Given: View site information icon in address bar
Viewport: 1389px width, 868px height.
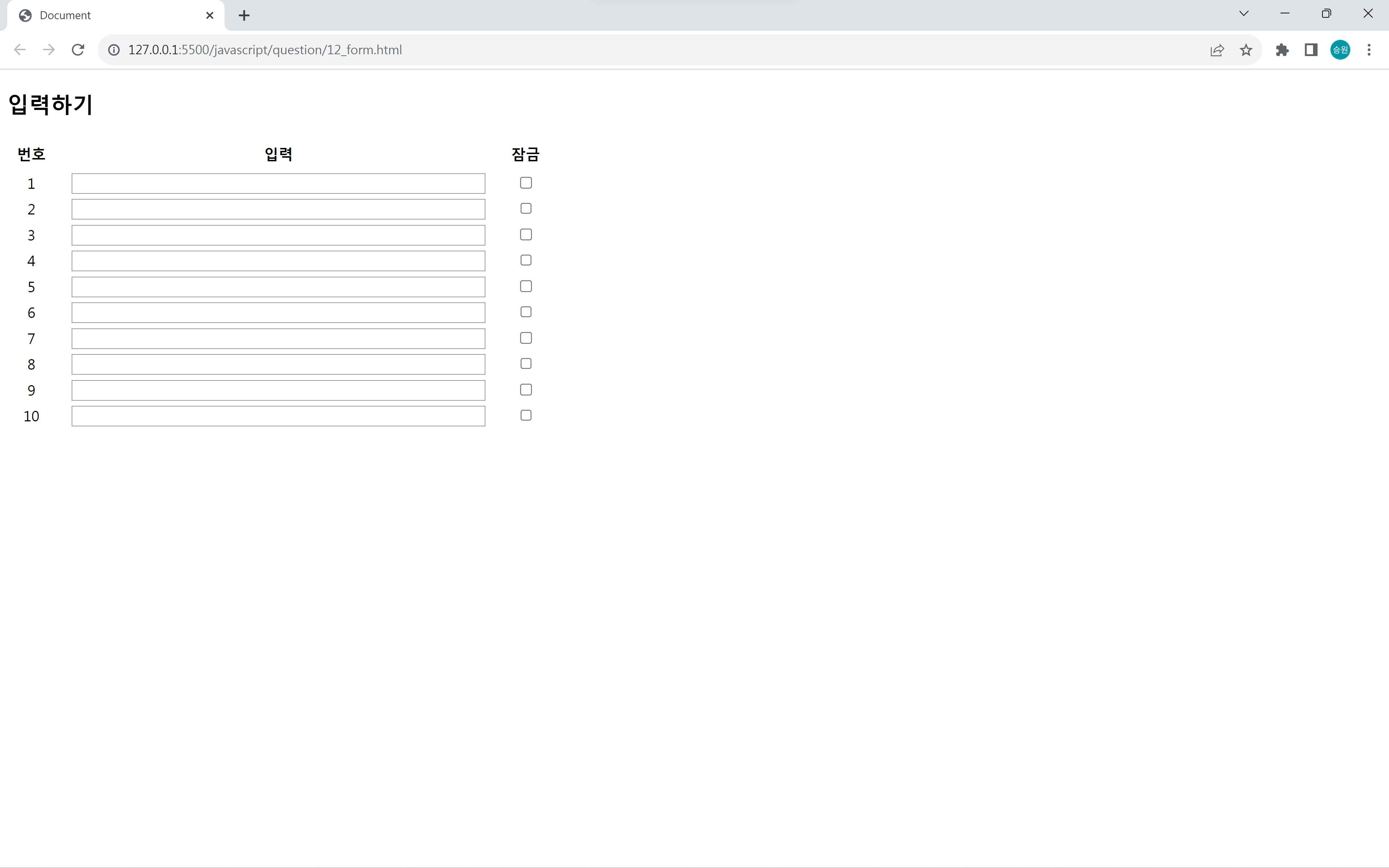Looking at the screenshot, I should 114,50.
